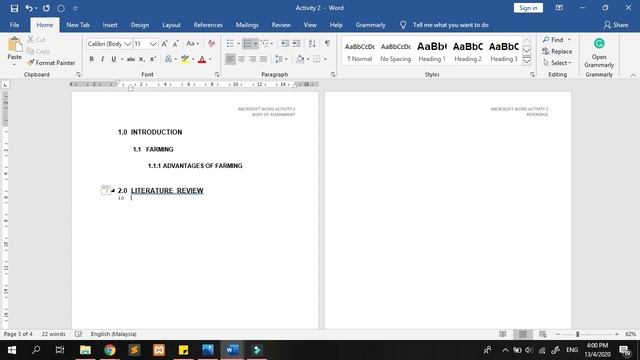The width and height of the screenshot is (640, 360).
Task: Decrease font size with Shrink Font
Action: tap(176, 44)
